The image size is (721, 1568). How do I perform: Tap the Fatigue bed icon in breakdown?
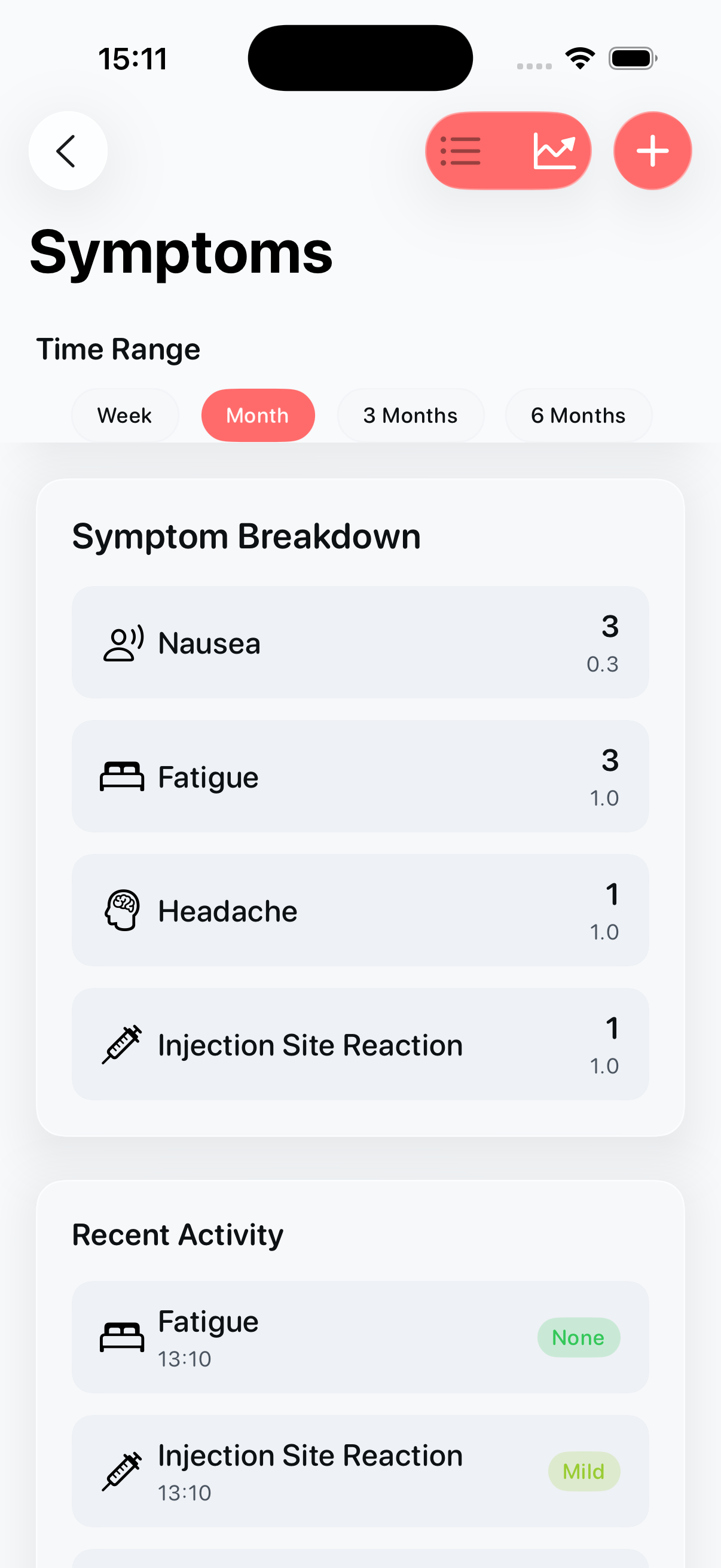tap(123, 777)
